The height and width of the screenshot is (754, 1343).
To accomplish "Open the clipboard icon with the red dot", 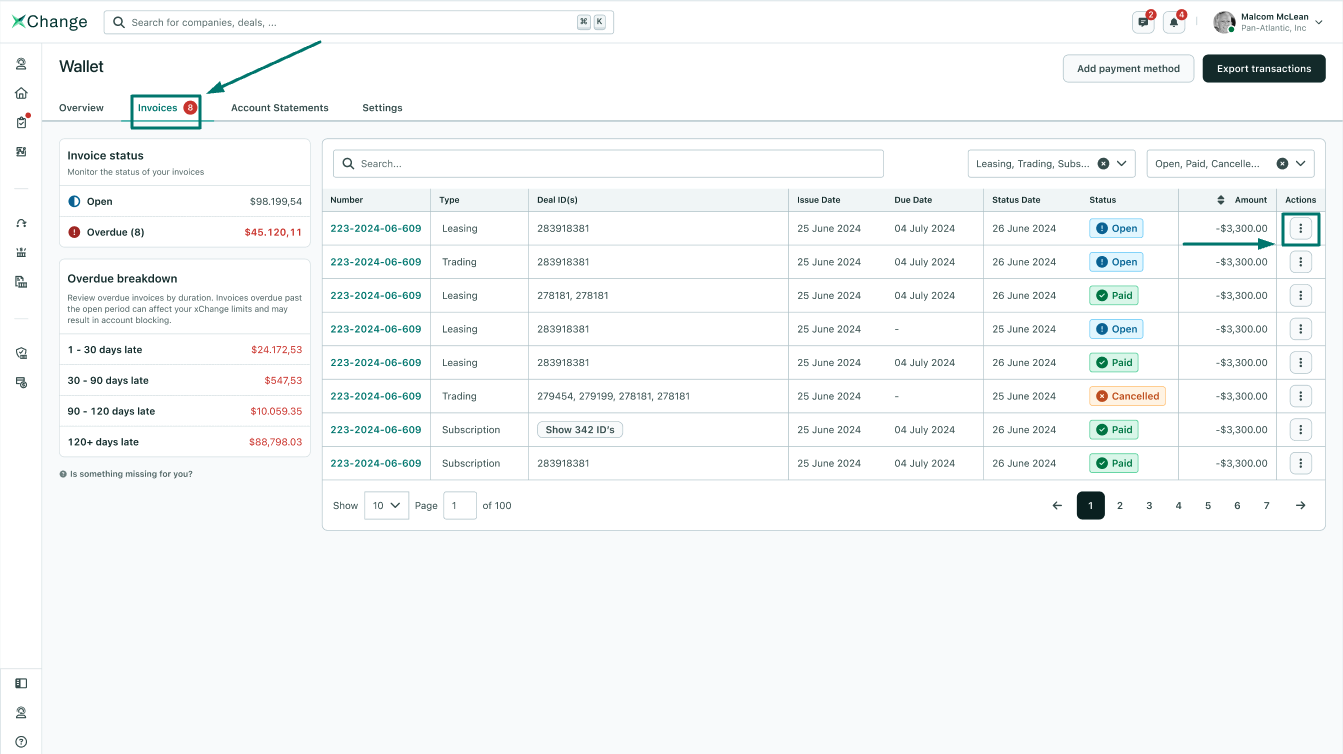I will [21, 122].
